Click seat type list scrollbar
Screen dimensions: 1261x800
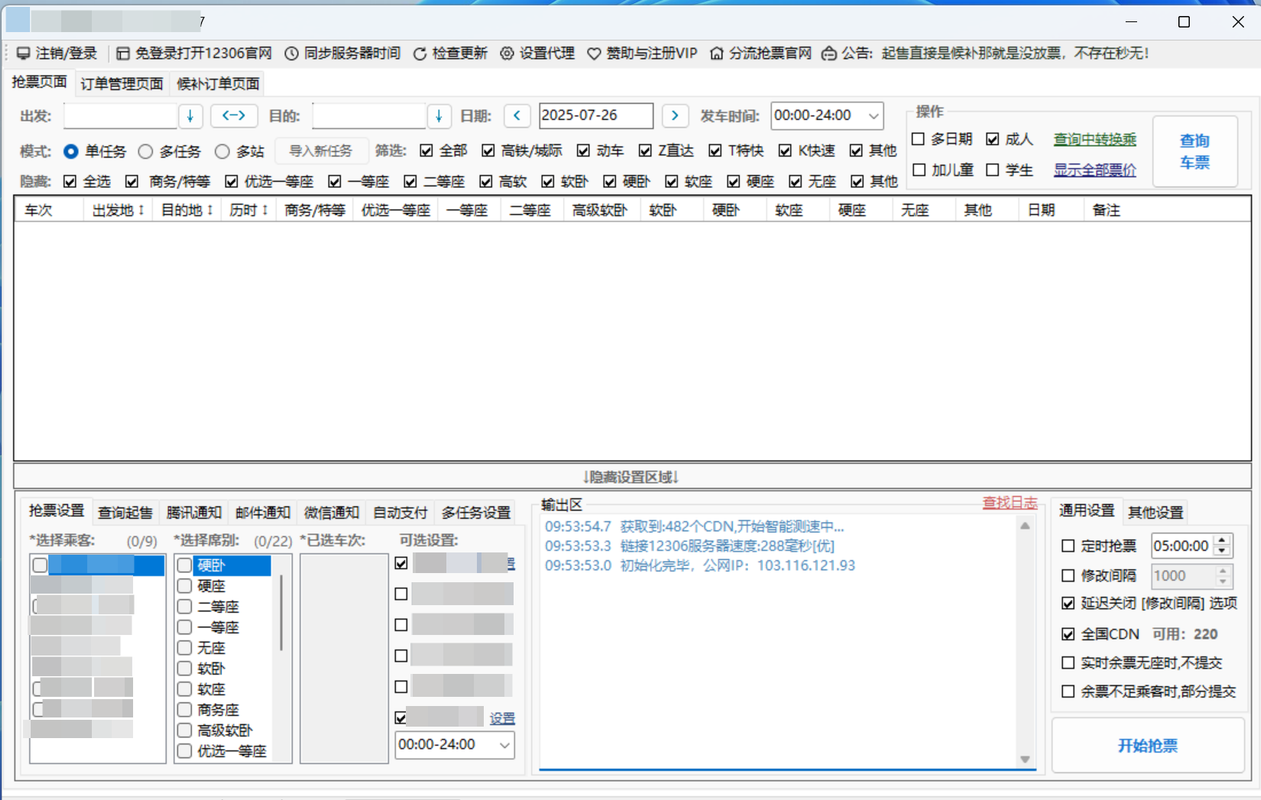(x=280, y=613)
